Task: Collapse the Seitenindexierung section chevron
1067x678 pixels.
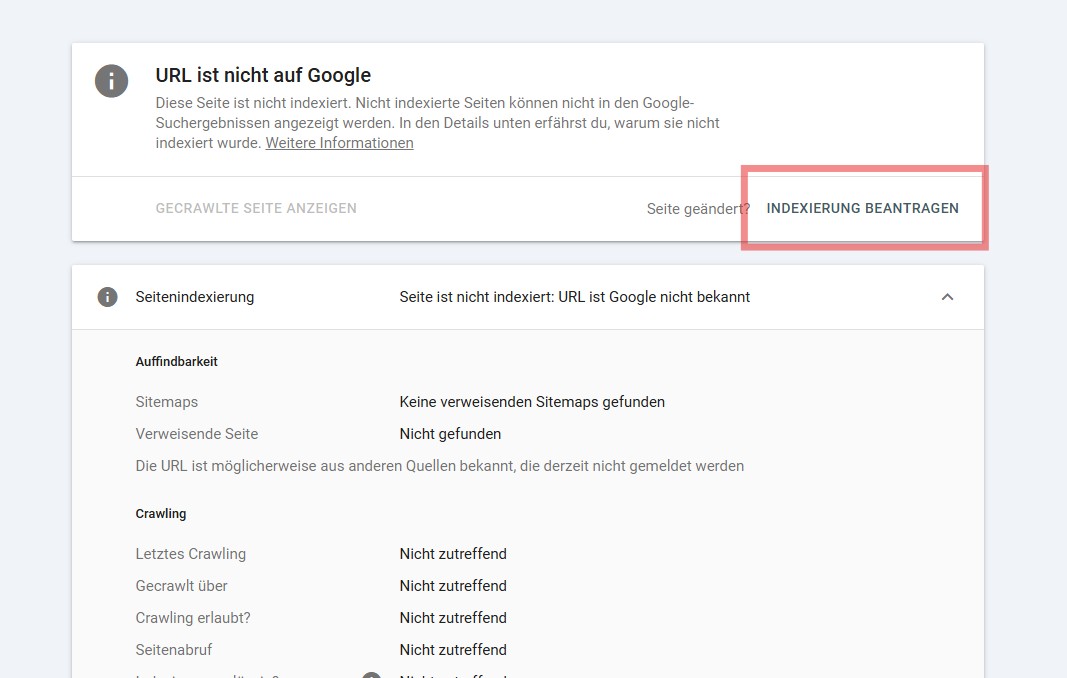Action: [x=947, y=297]
